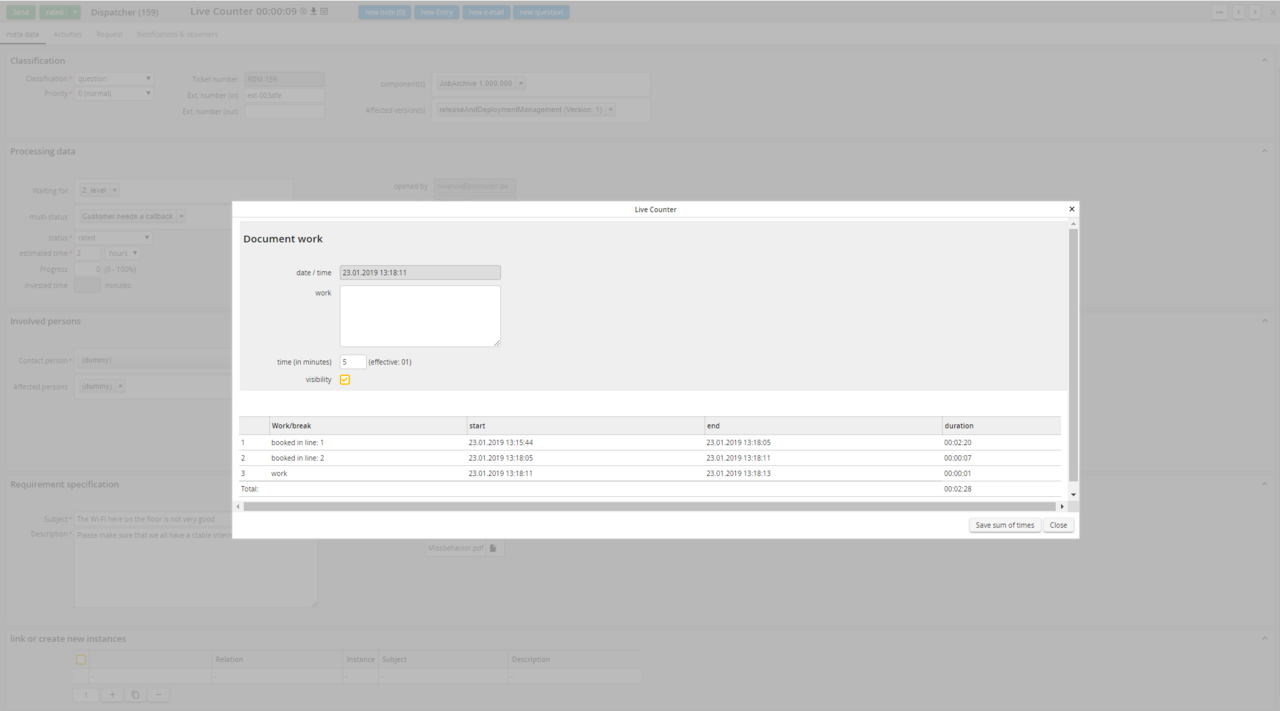Expand the Priority dropdown
Viewport: 1280px width, 711px height.
pyautogui.click(x=115, y=94)
